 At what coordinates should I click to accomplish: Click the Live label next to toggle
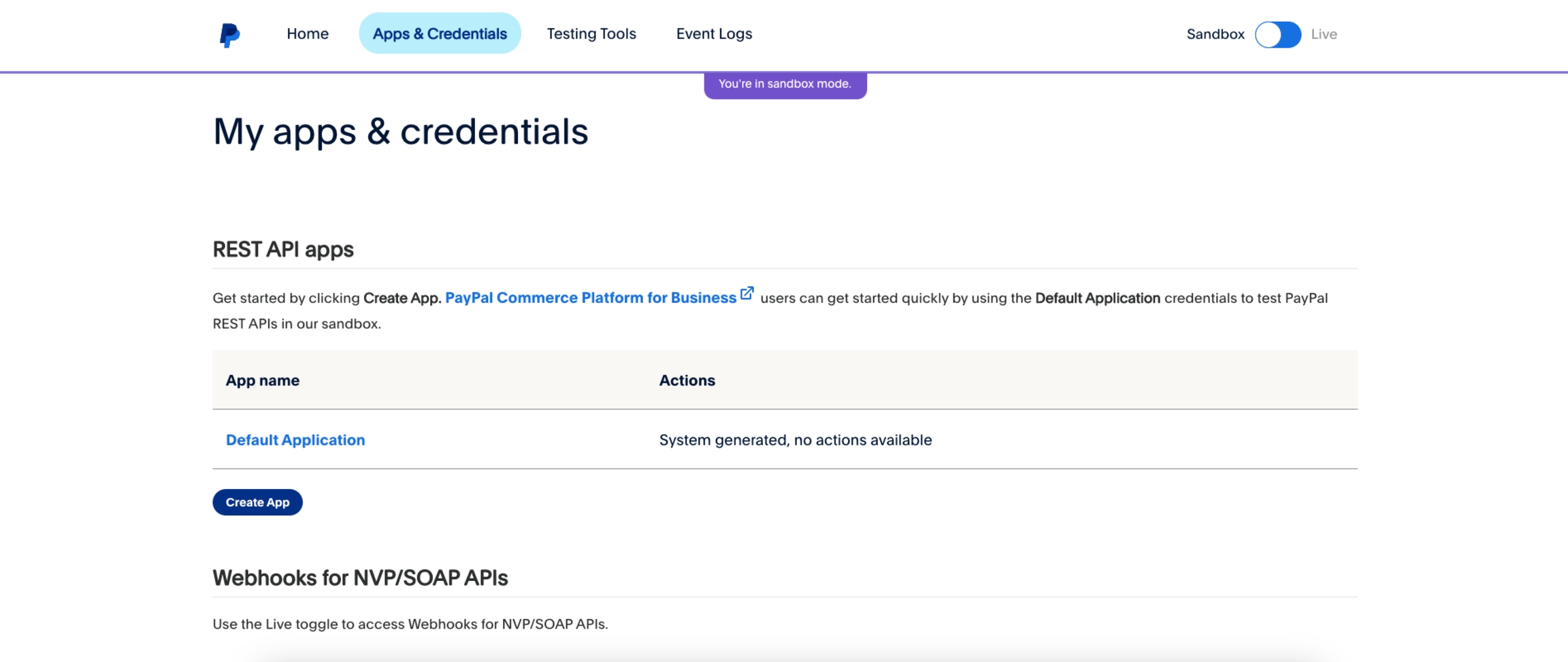pos(1323,35)
